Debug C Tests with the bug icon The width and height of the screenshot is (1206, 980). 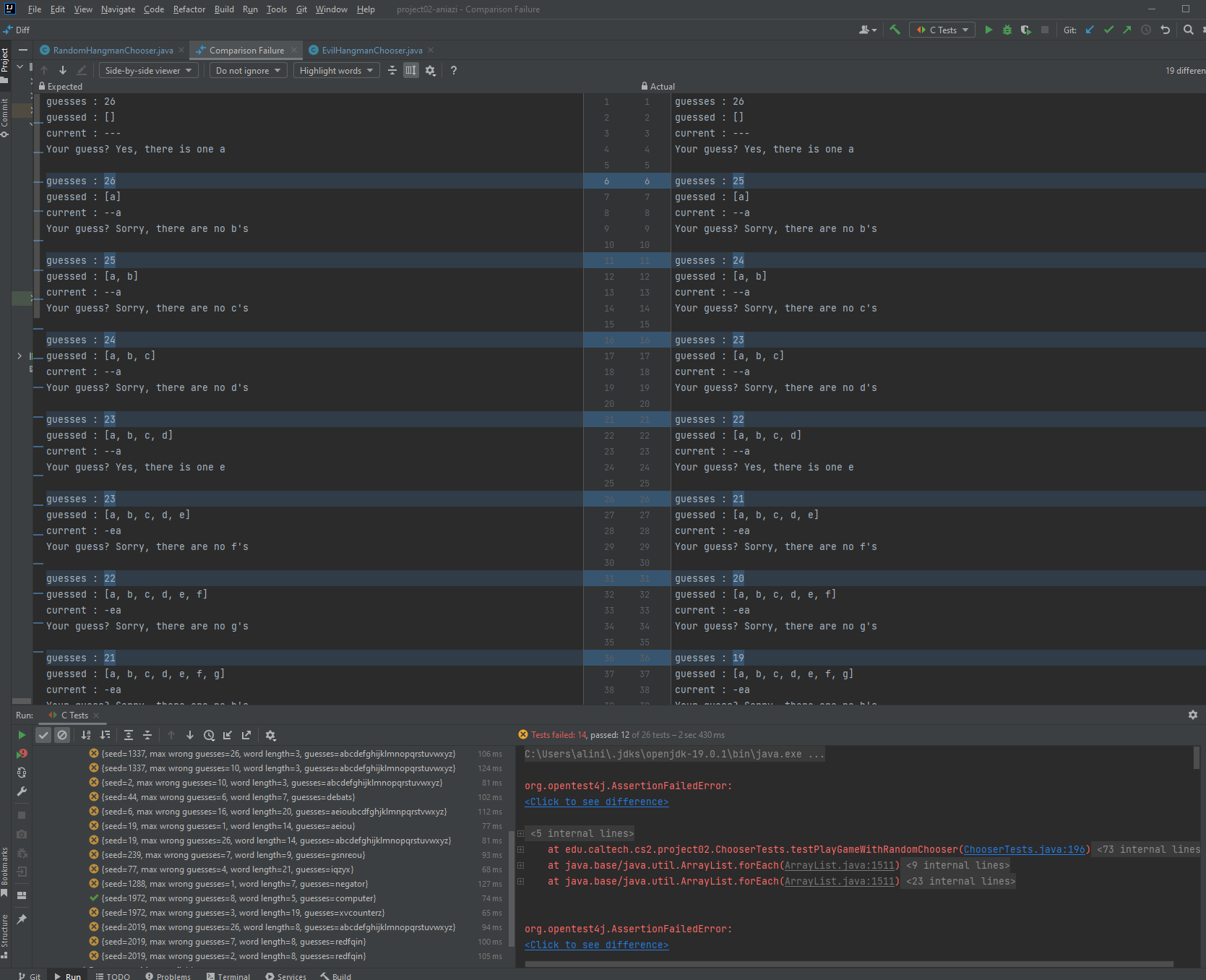pos(1007,30)
